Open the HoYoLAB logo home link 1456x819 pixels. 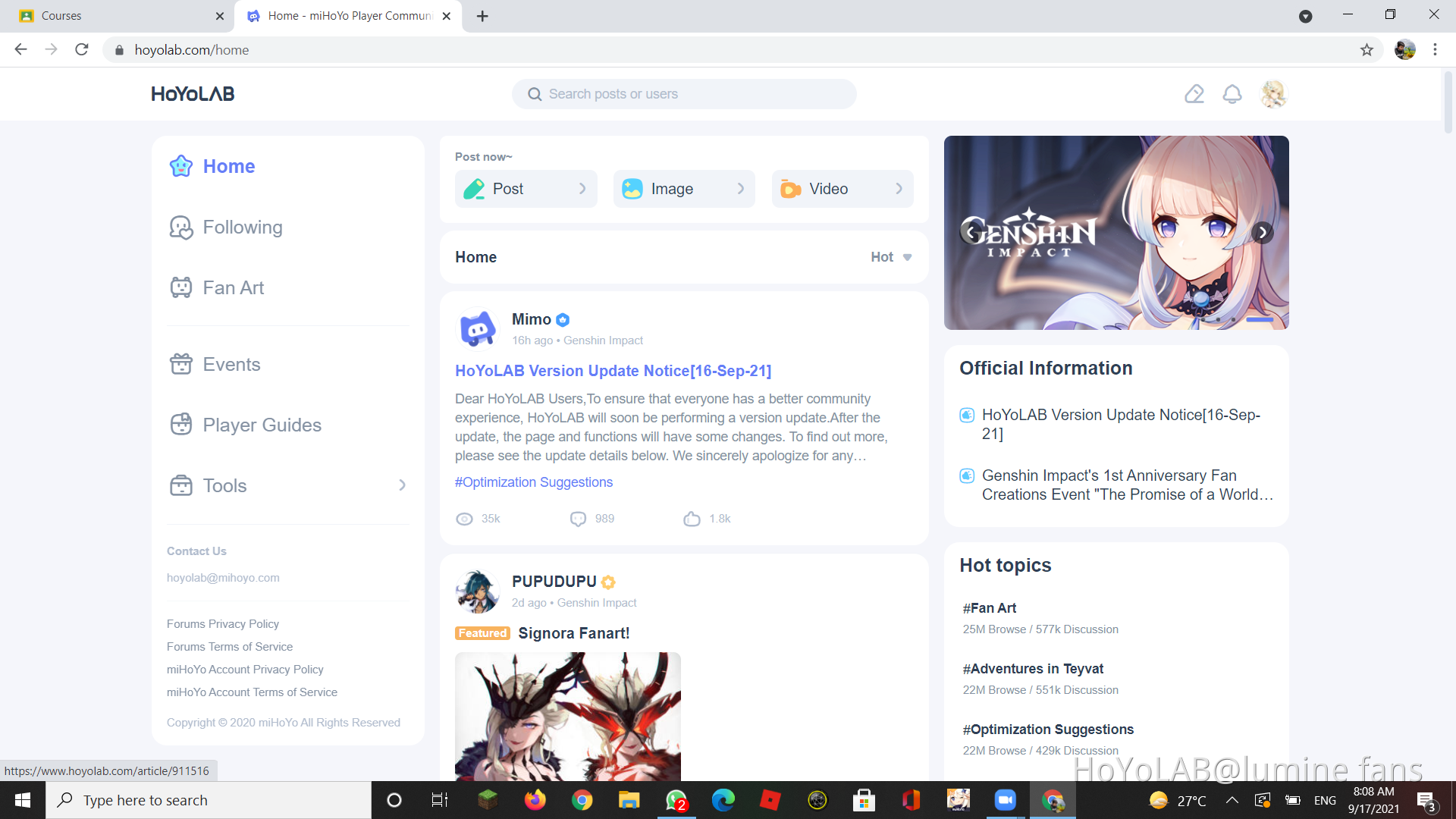point(193,94)
